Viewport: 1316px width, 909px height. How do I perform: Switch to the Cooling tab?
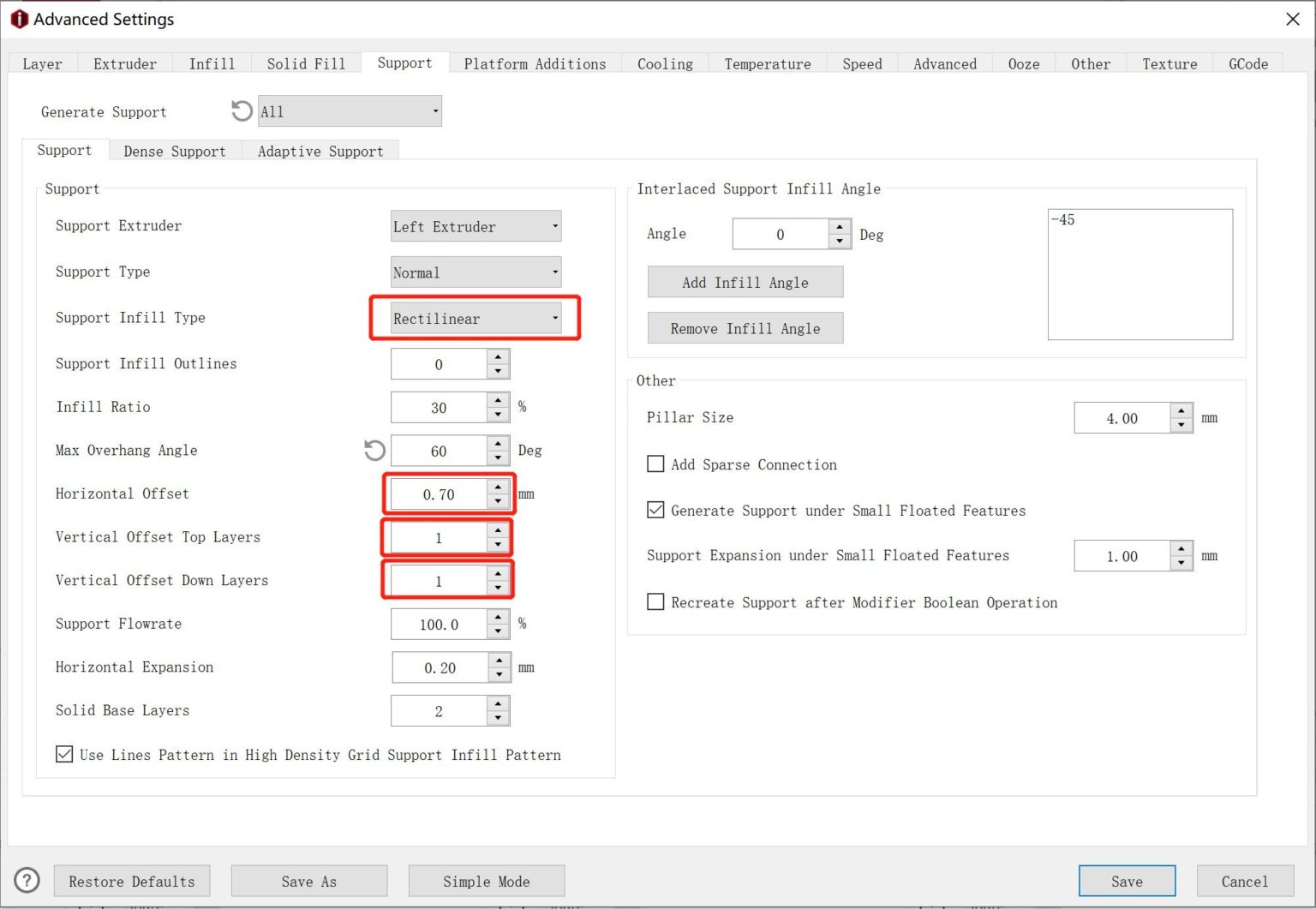coord(664,63)
